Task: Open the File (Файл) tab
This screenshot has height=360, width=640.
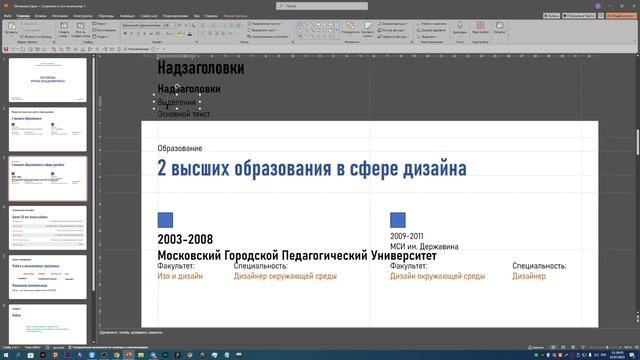Action: [x=8, y=16]
